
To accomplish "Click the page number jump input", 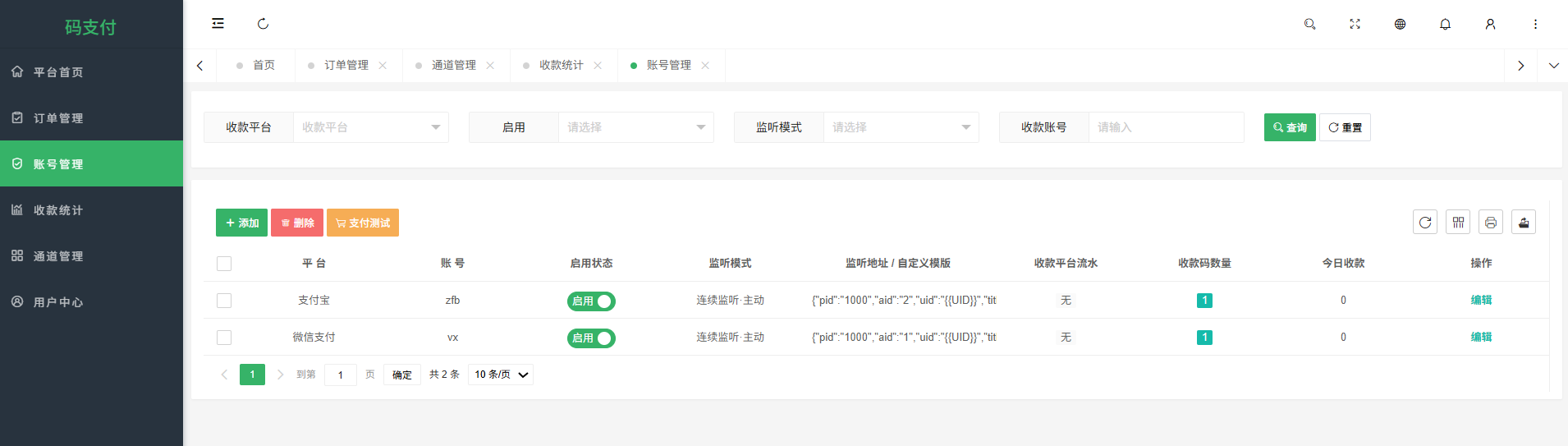I will [x=341, y=375].
